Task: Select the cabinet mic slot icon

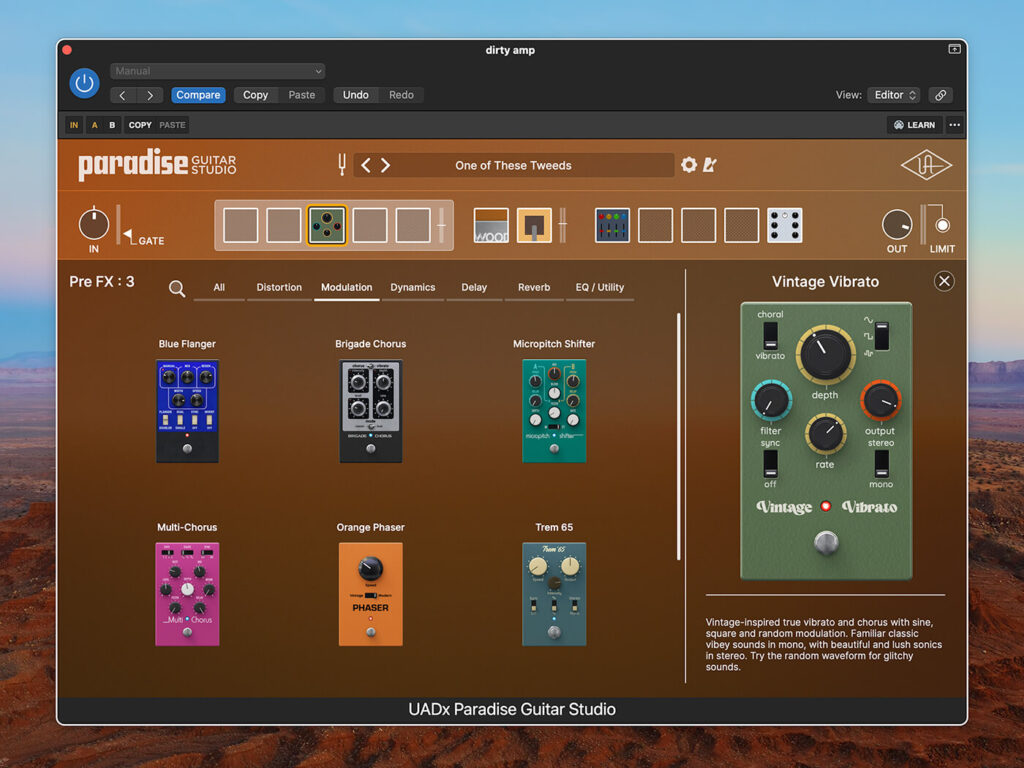Action: click(x=534, y=225)
